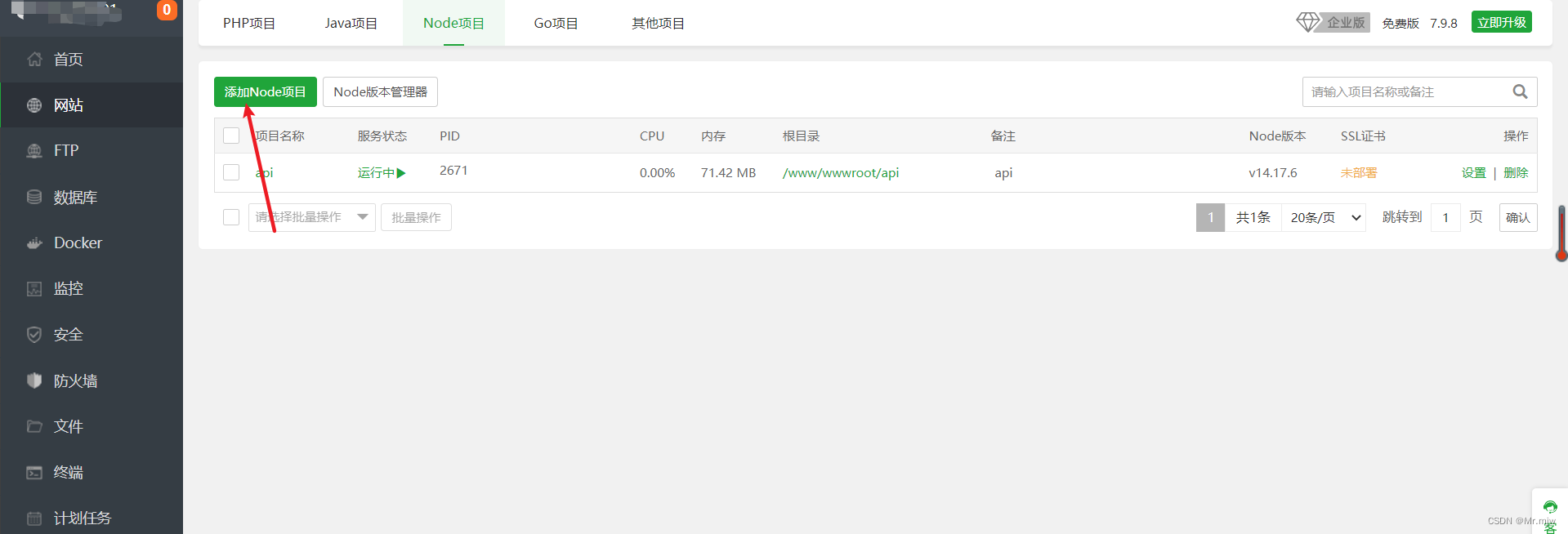
Task: Click the running status play arrow for api
Action: pyautogui.click(x=401, y=173)
